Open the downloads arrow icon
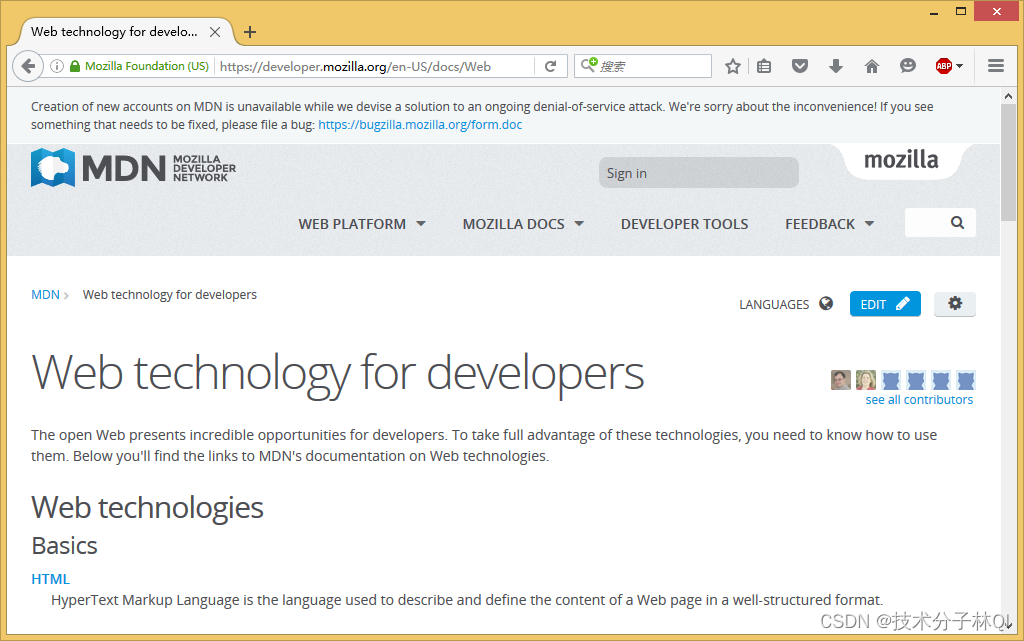The image size is (1024, 641). (x=836, y=66)
